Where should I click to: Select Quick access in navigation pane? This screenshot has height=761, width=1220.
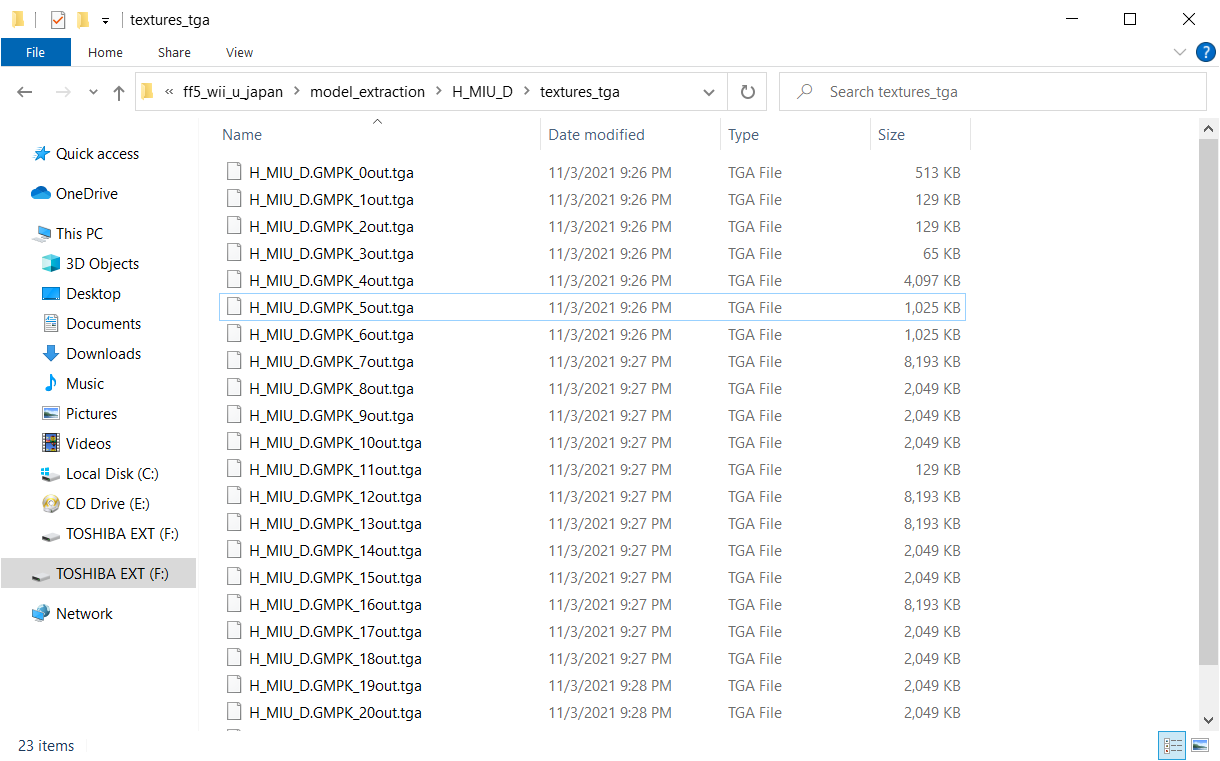(97, 154)
